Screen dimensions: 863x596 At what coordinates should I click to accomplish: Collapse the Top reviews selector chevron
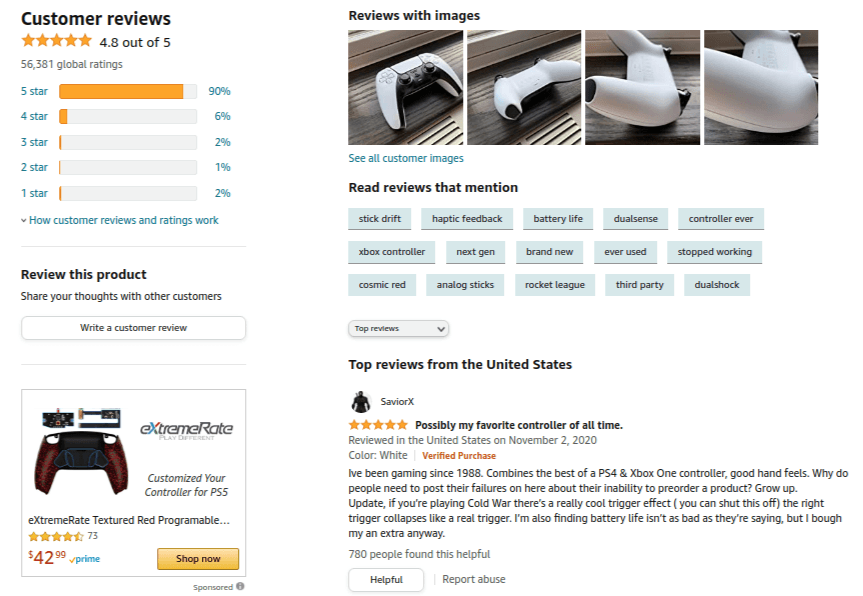pos(439,328)
